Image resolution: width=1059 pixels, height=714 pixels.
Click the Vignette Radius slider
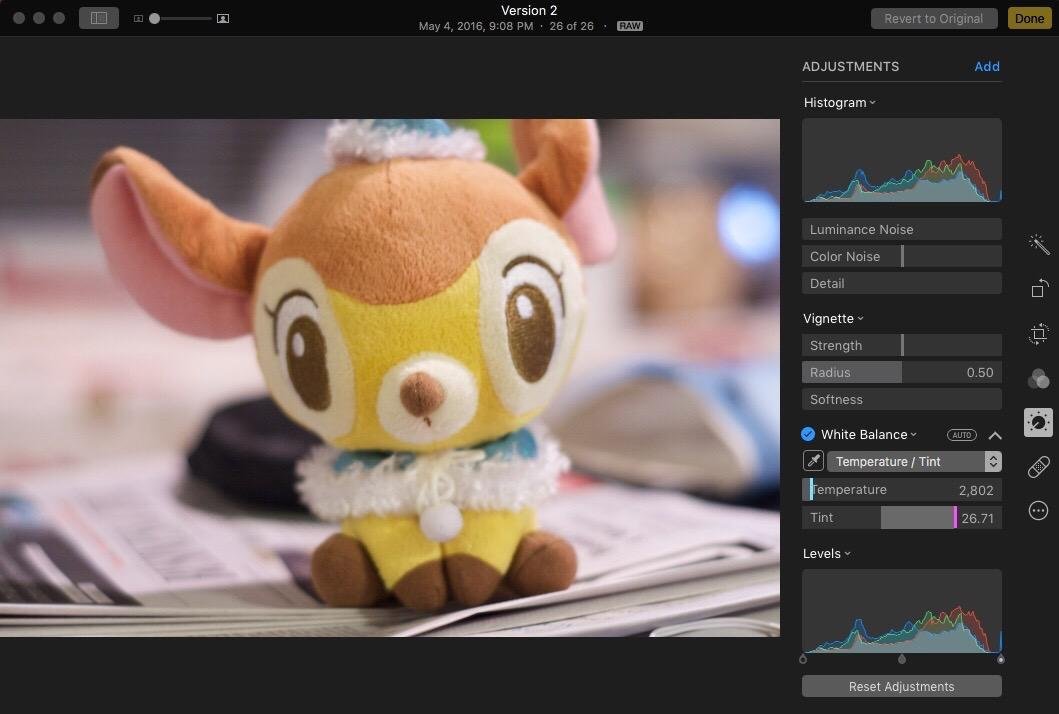(x=902, y=372)
